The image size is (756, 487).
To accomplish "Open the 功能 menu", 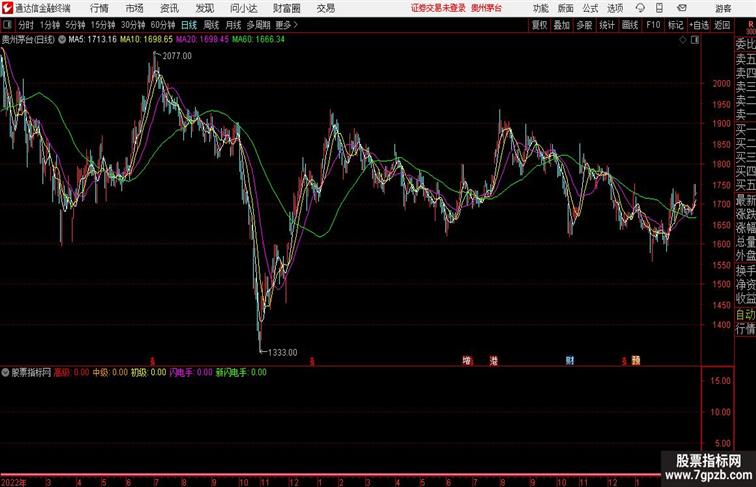I will 540,8.
